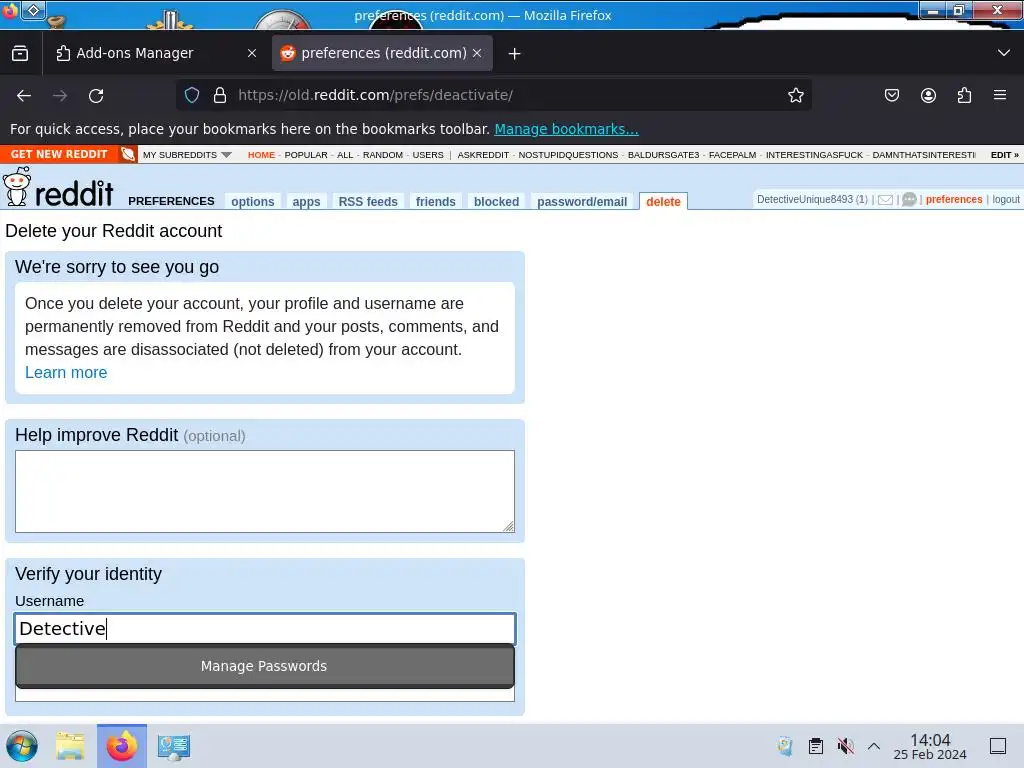This screenshot has width=1024, height=768.
Task: Switch to the Add-ons Manager tab
Action: click(157, 53)
